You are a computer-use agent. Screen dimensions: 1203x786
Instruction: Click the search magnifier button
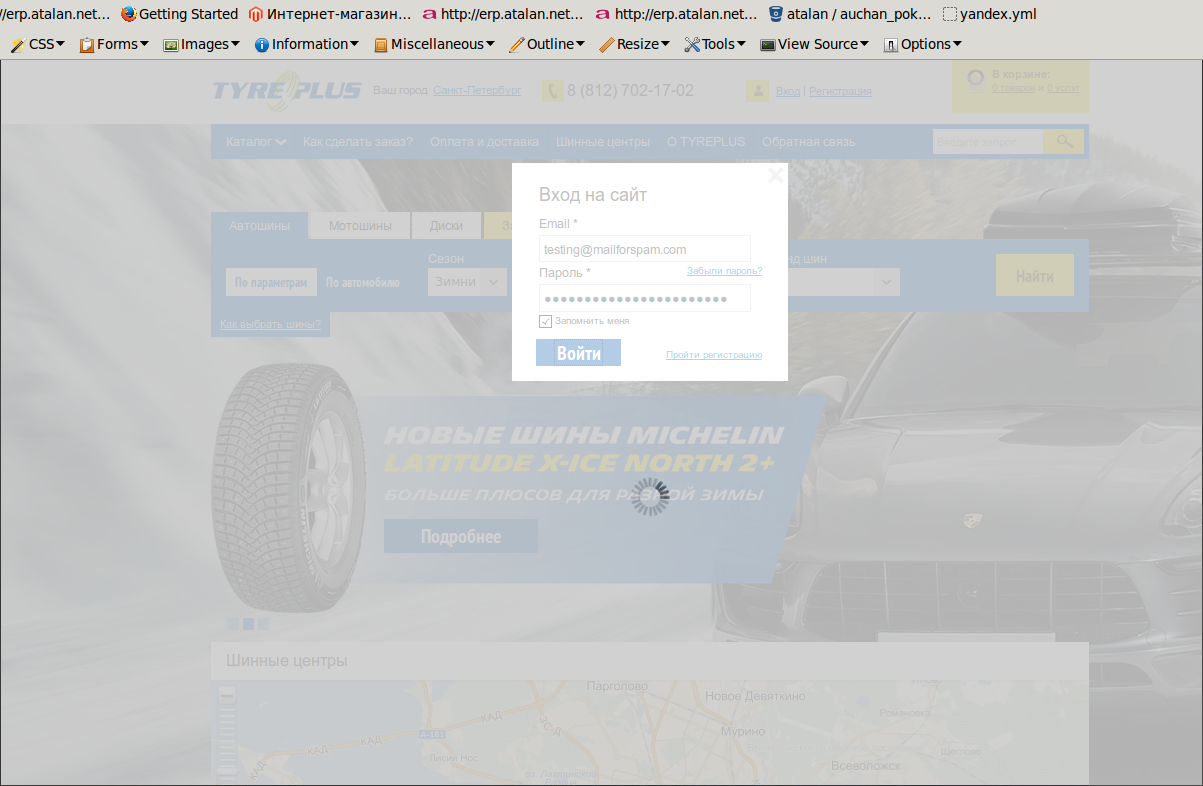pyautogui.click(x=1064, y=142)
